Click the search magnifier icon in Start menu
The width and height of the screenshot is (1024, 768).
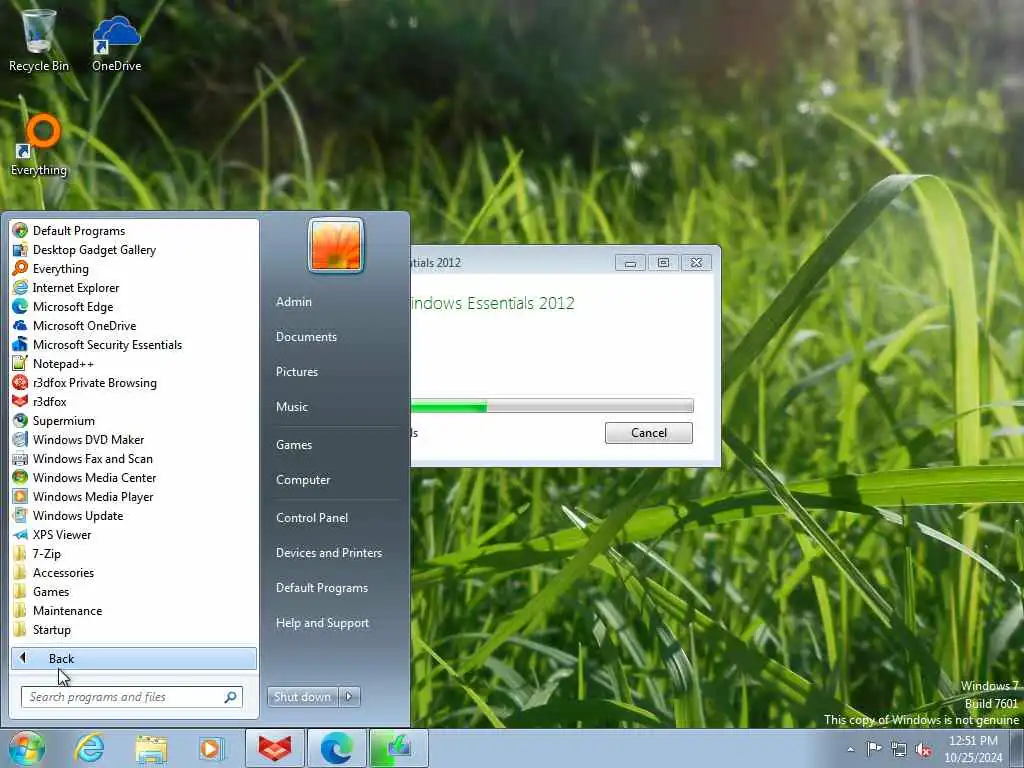point(231,697)
